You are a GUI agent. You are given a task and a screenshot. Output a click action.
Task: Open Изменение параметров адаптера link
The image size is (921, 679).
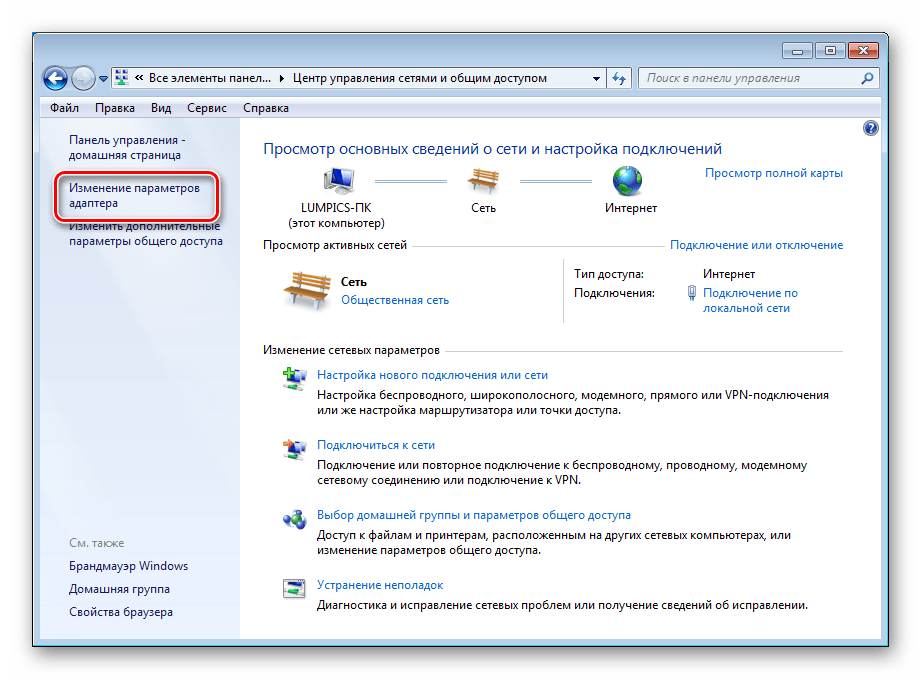(x=135, y=196)
